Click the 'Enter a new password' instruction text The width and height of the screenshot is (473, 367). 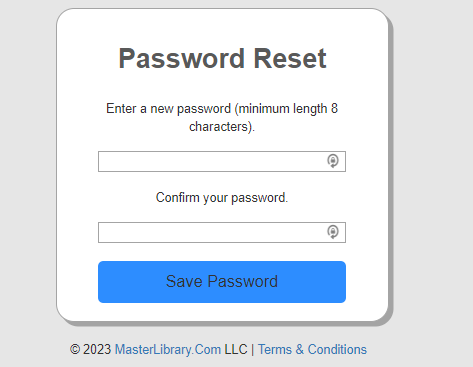coord(222,117)
